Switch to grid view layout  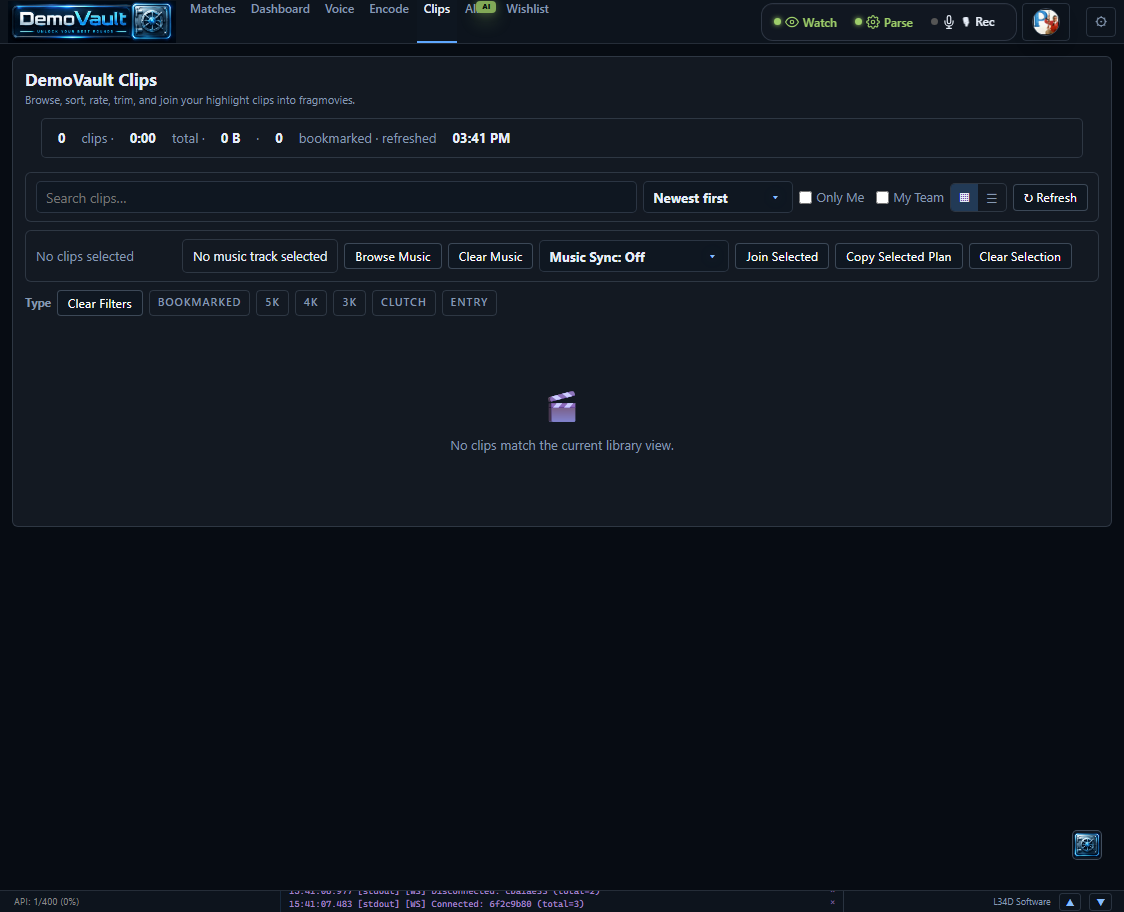pos(964,198)
